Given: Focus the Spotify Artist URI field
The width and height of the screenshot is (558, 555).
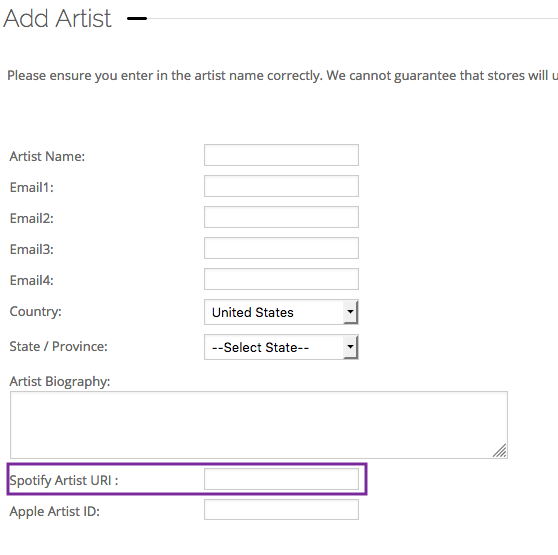Looking at the screenshot, I should 281,479.
